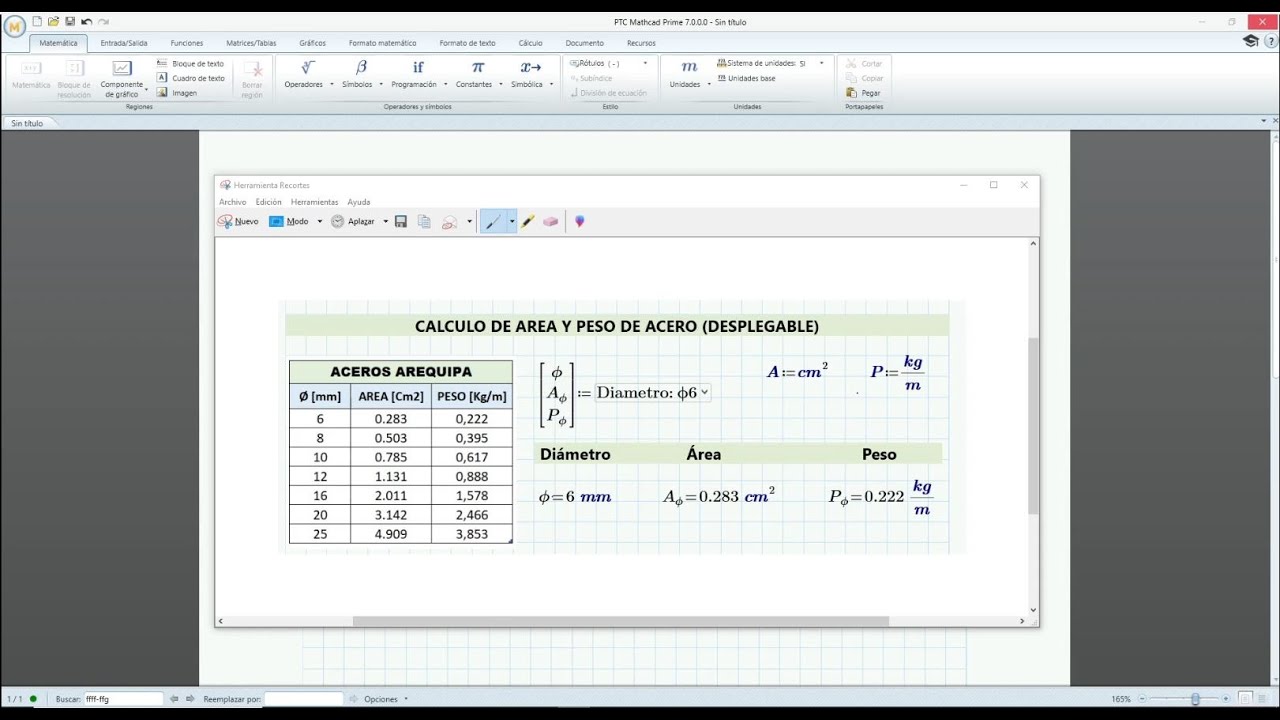The image size is (1280, 720).
Task: Open the Unidades list
Action: point(689,74)
